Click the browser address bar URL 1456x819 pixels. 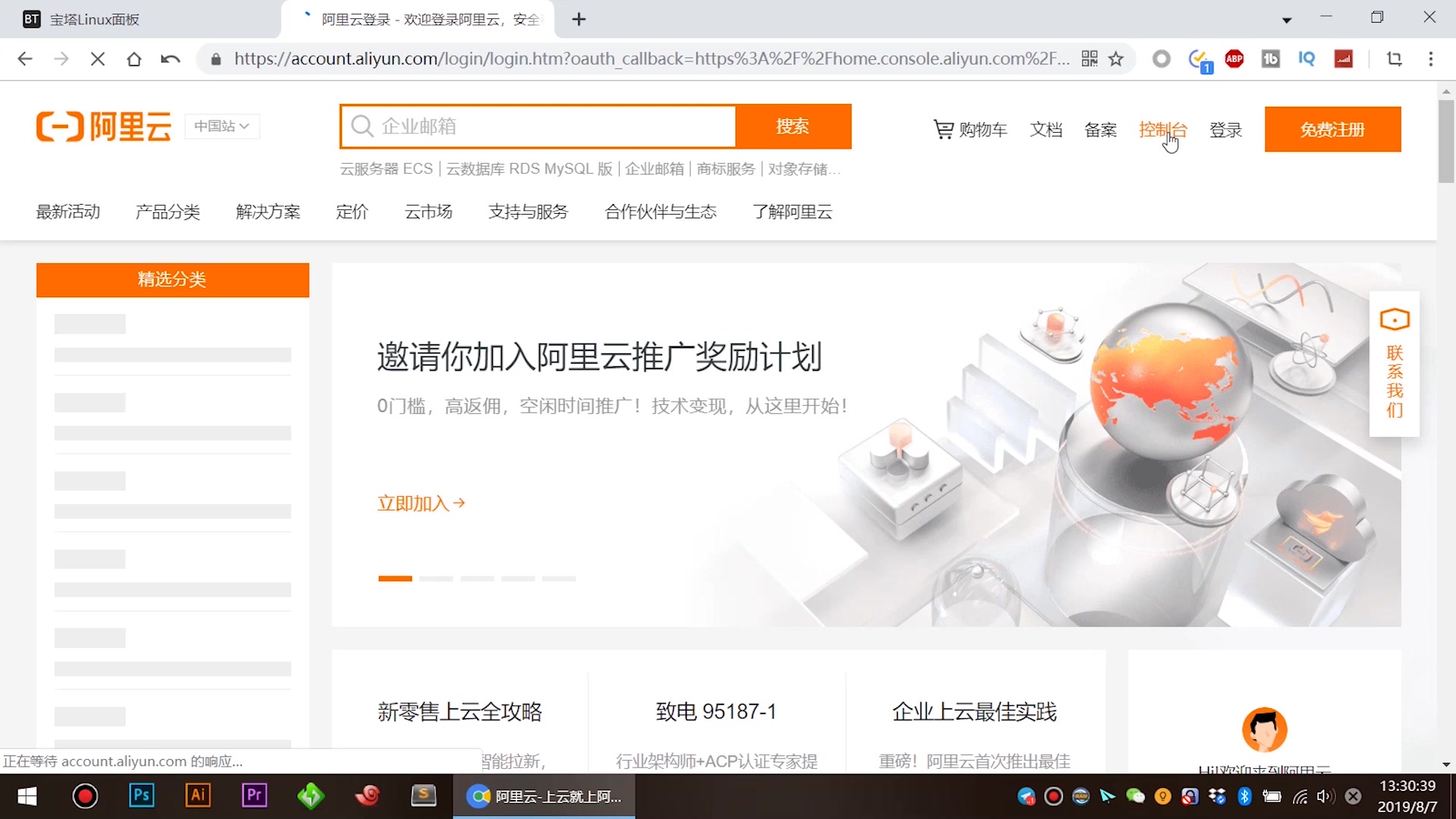point(652,59)
